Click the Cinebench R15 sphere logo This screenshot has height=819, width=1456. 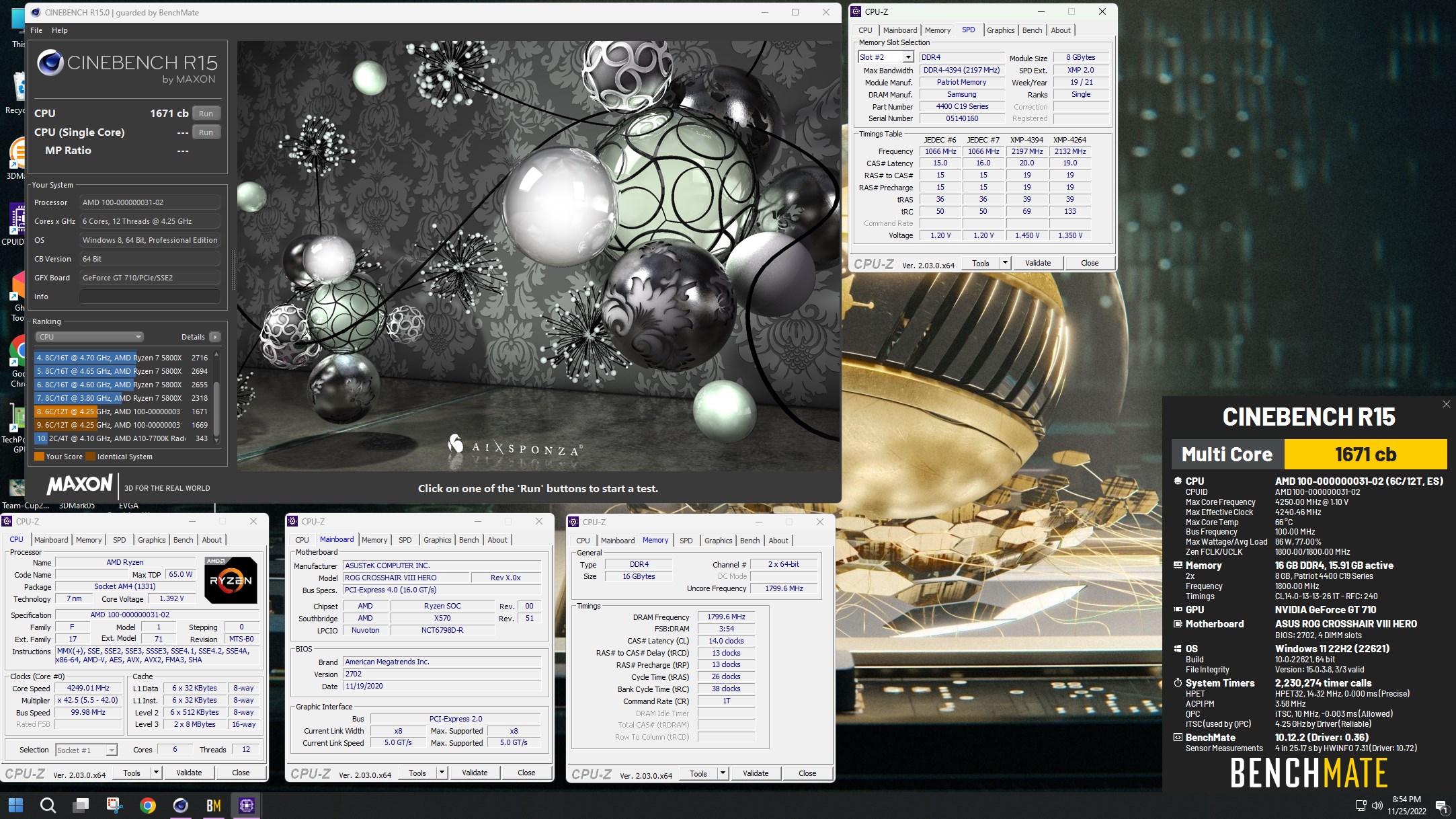[50, 63]
